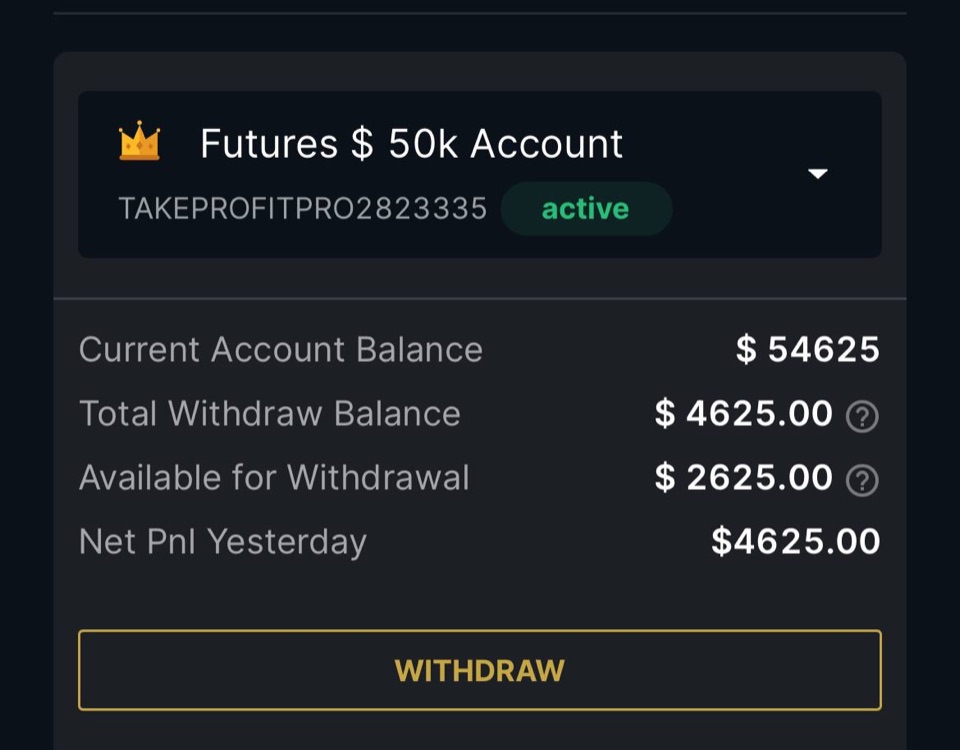Open help icon for Total Withdraw Balance
The height and width of the screenshot is (750, 960).
pos(862,416)
